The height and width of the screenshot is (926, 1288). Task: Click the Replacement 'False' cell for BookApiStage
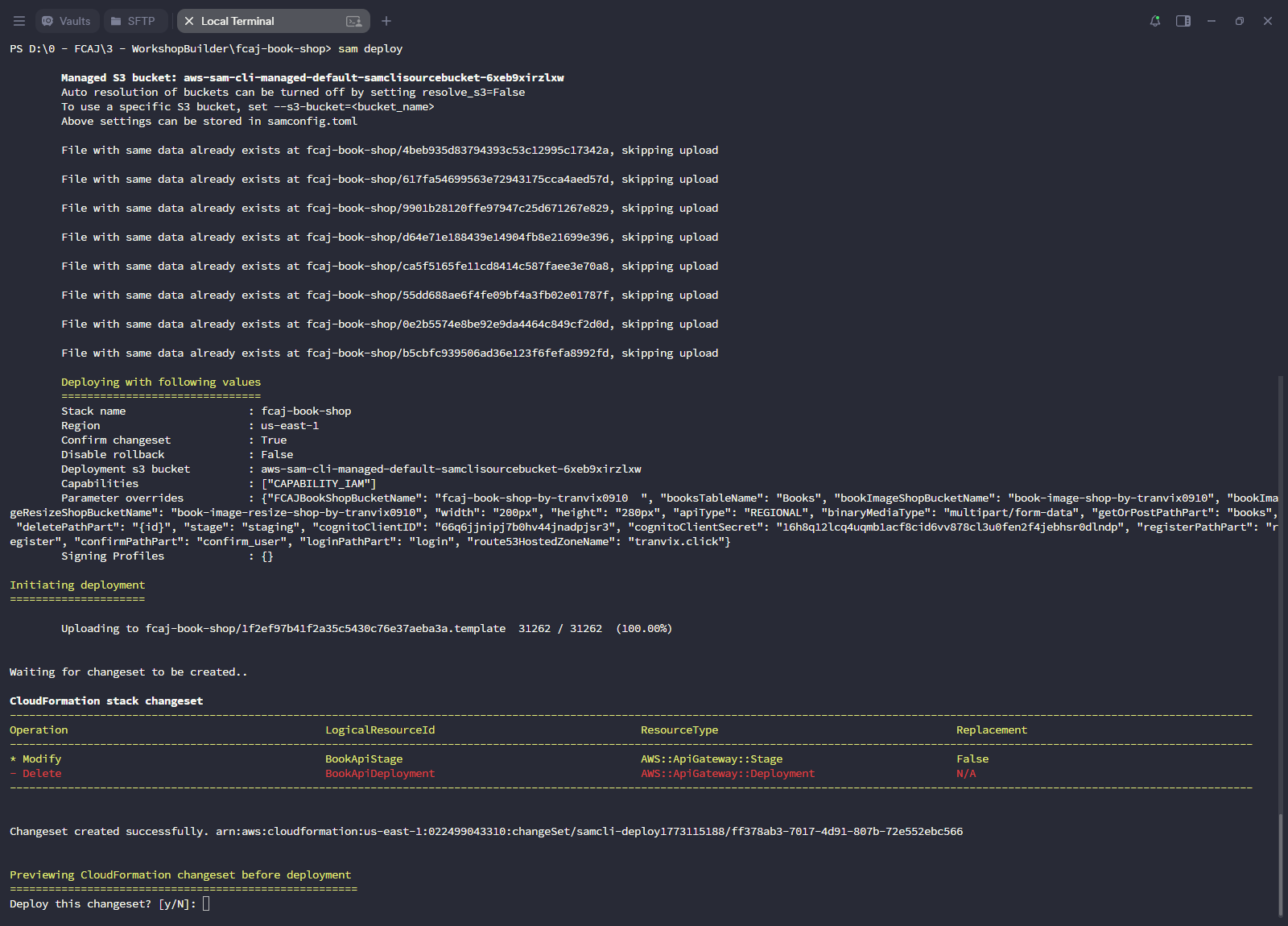pyautogui.click(x=972, y=759)
